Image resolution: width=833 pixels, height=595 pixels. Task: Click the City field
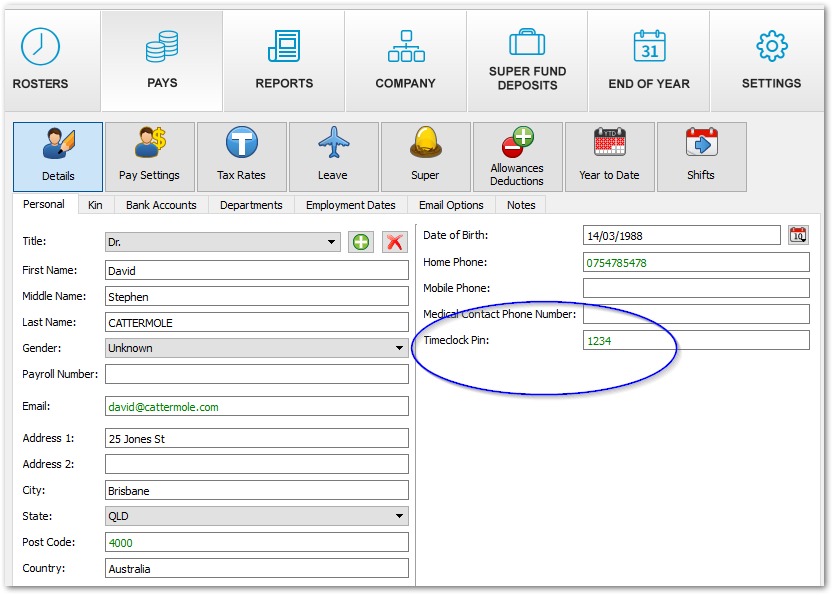257,490
